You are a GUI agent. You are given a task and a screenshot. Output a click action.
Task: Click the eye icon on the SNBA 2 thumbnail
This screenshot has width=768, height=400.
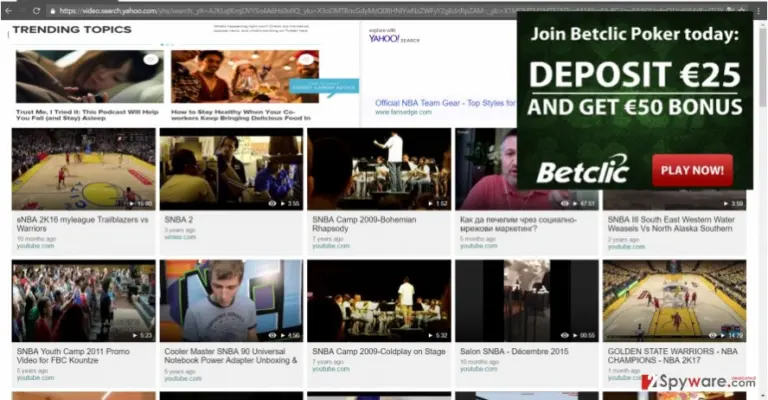(272, 203)
